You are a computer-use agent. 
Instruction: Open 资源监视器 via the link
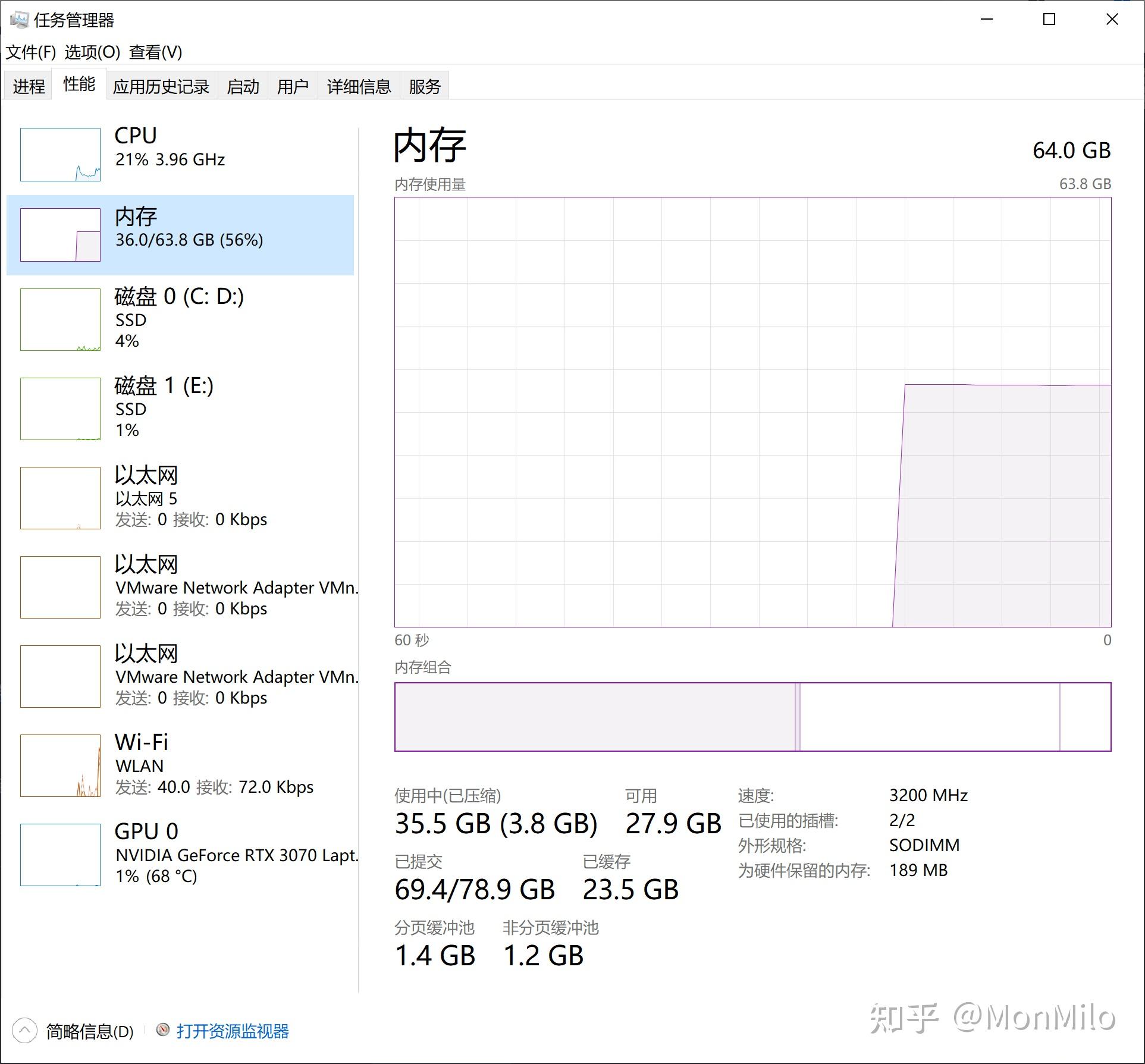235,1031
